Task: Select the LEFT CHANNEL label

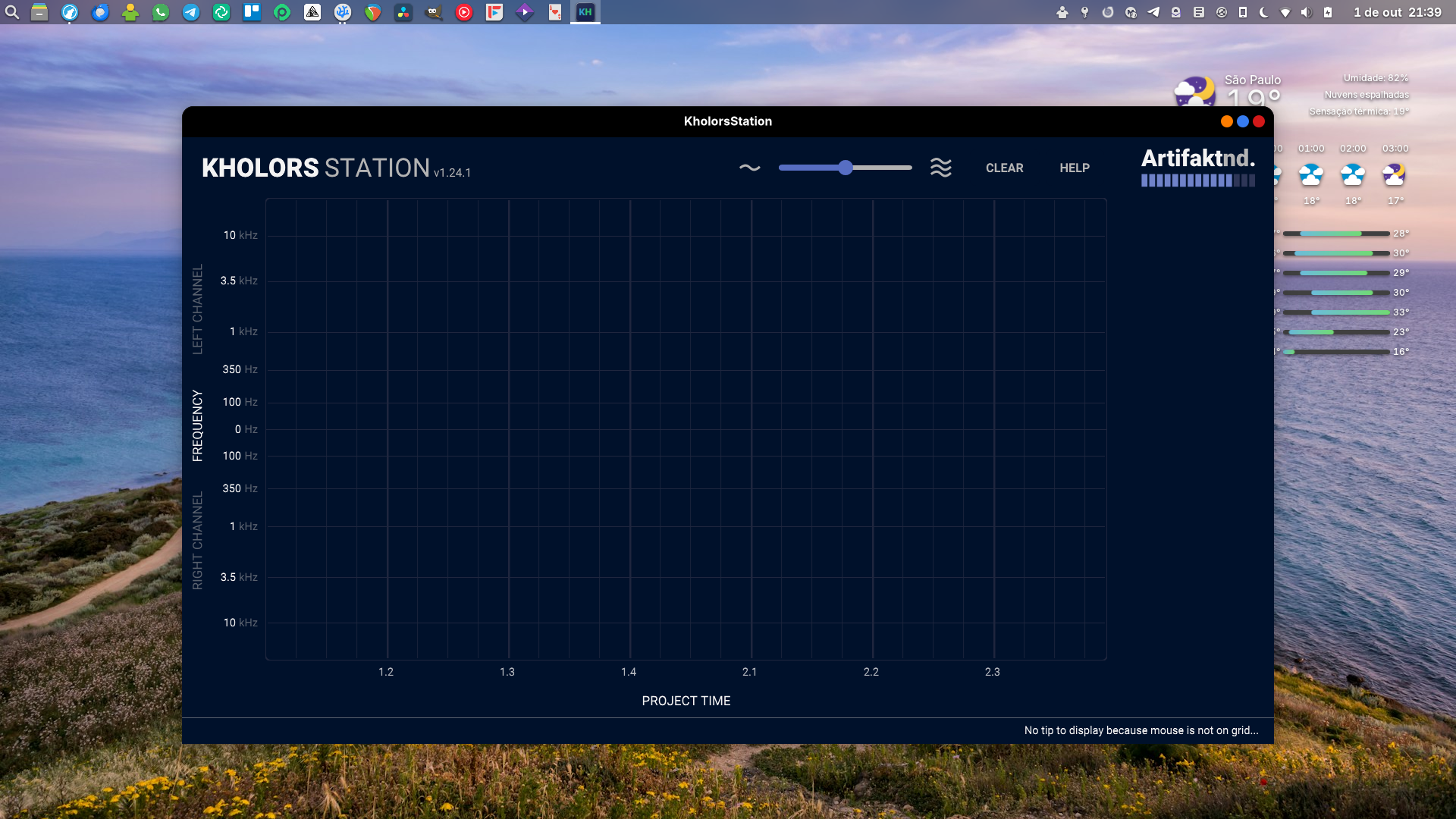Action: 198,309
